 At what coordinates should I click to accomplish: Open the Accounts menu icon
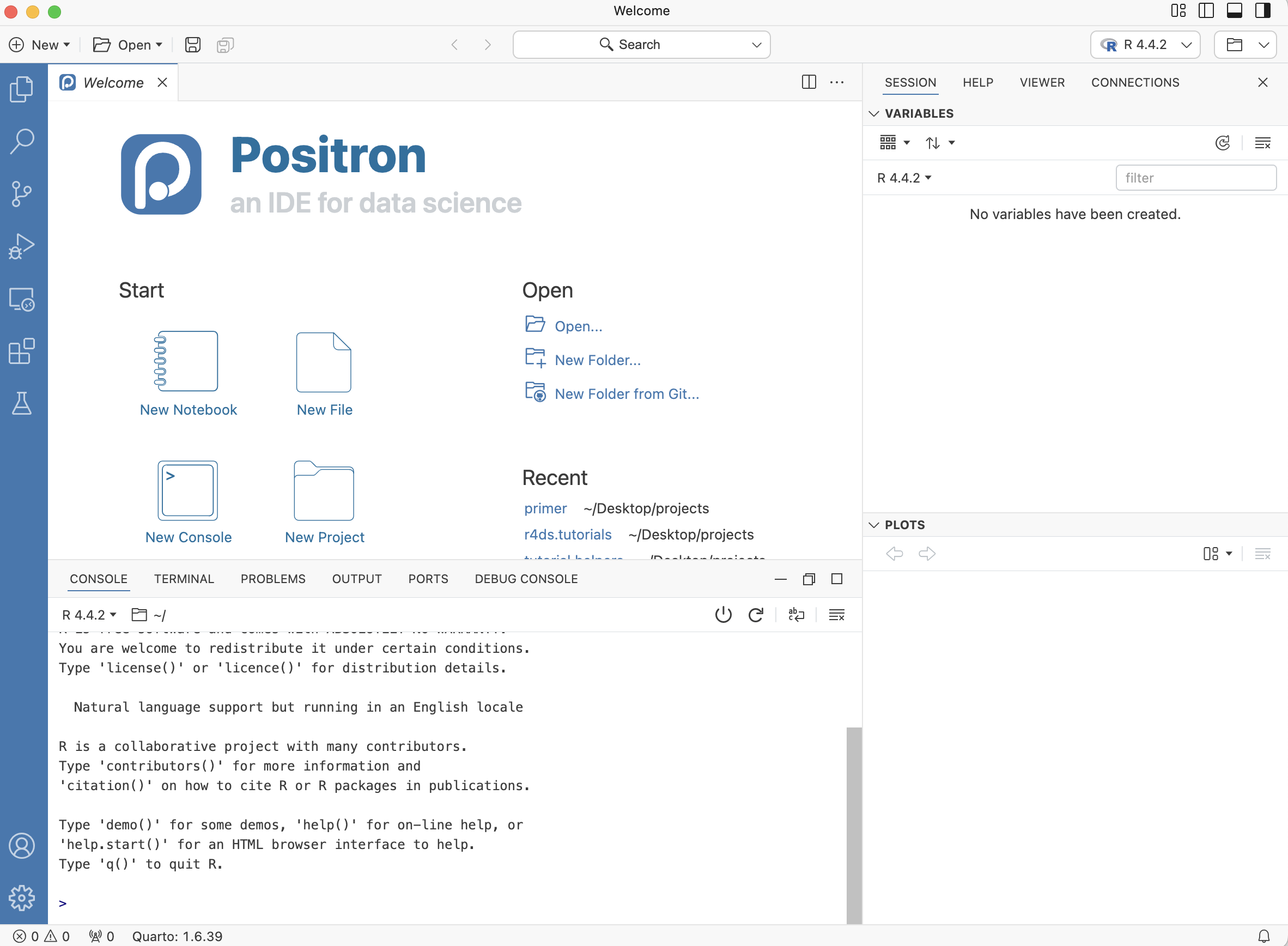tap(22, 846)
